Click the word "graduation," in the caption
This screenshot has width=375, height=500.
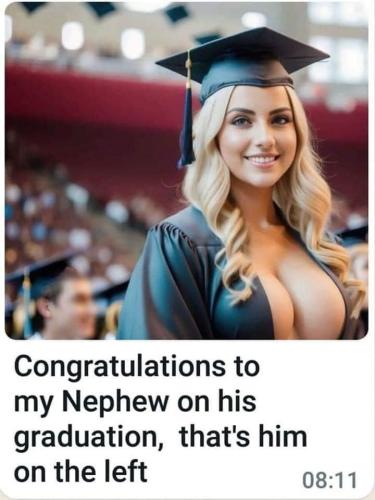[x=89, y=438]
